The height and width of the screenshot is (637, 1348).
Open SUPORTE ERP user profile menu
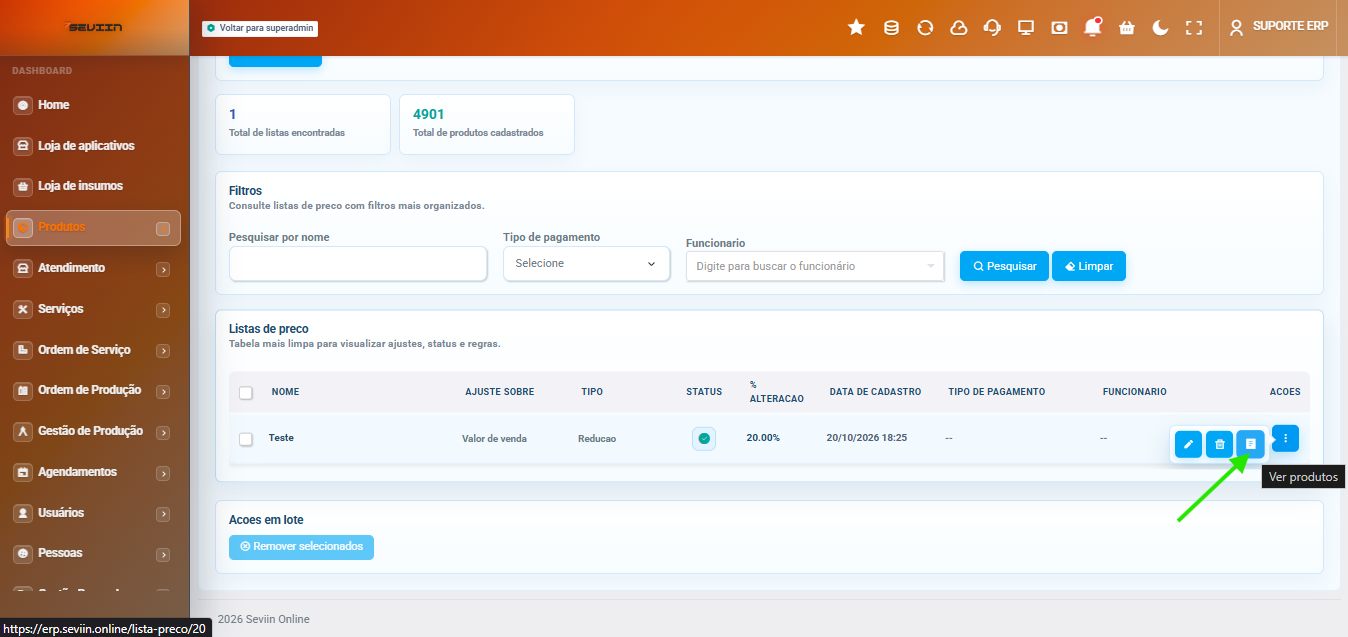(1279, 27)
